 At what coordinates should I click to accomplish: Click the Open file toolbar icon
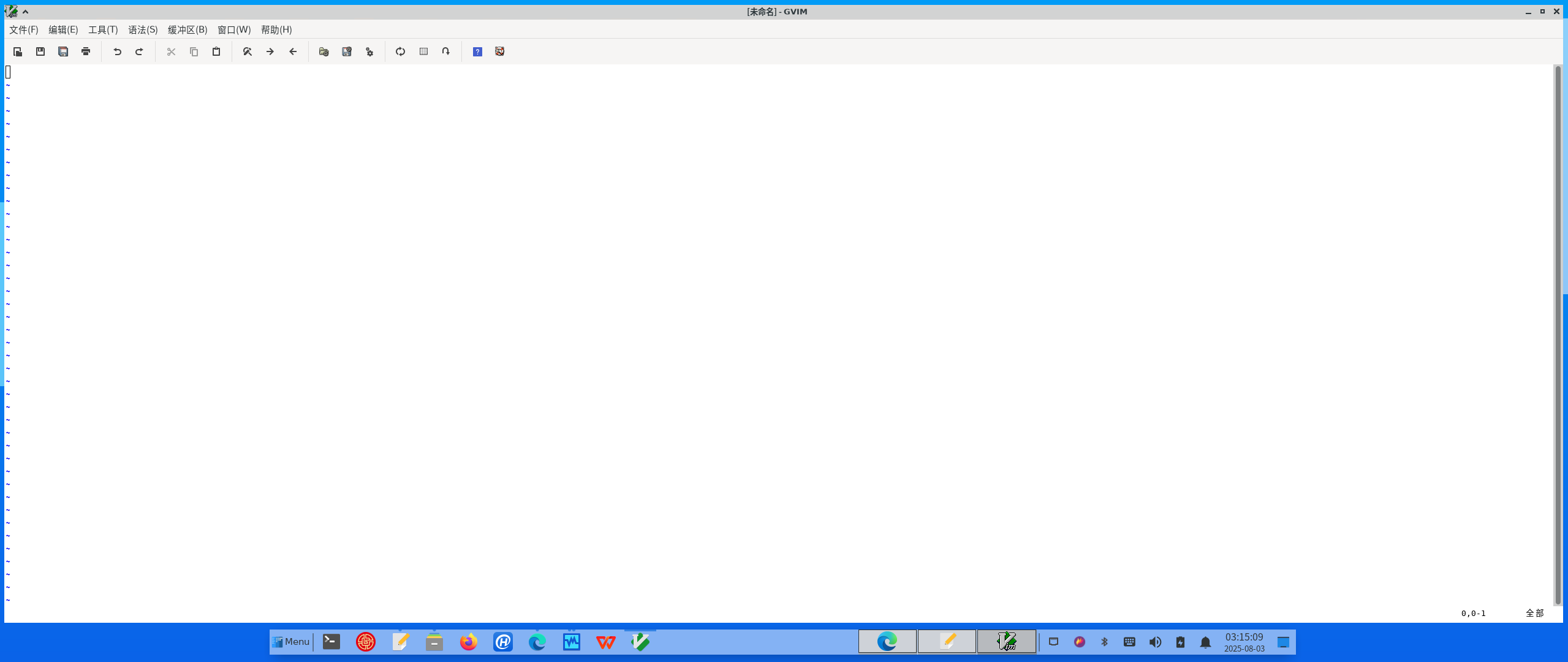click(18, 51)
